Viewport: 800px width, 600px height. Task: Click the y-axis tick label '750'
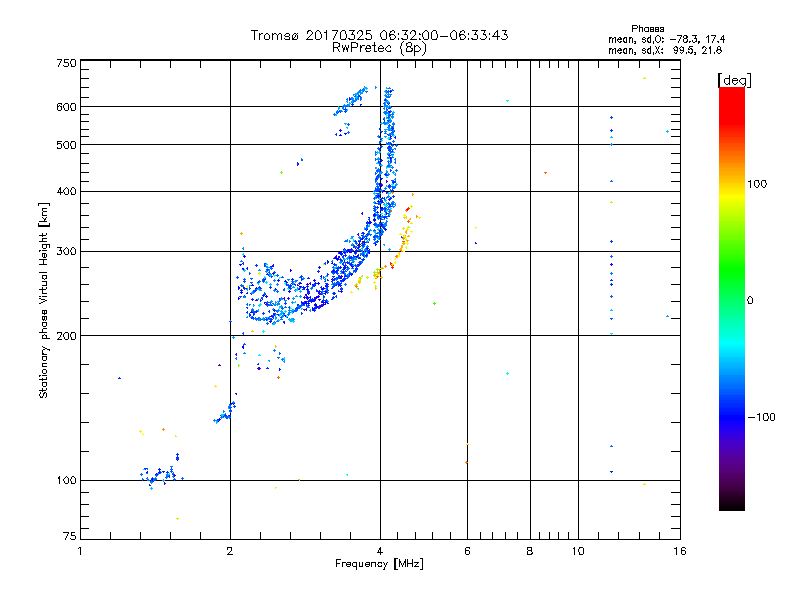click(67, 63)
